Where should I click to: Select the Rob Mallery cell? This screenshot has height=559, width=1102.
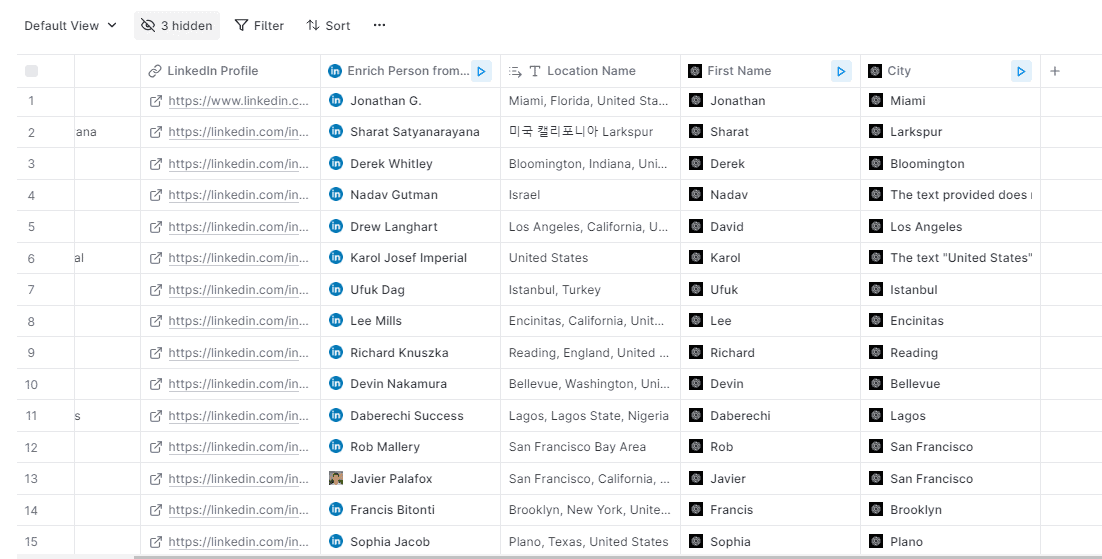pyautogui.click(x=410, y=446)
